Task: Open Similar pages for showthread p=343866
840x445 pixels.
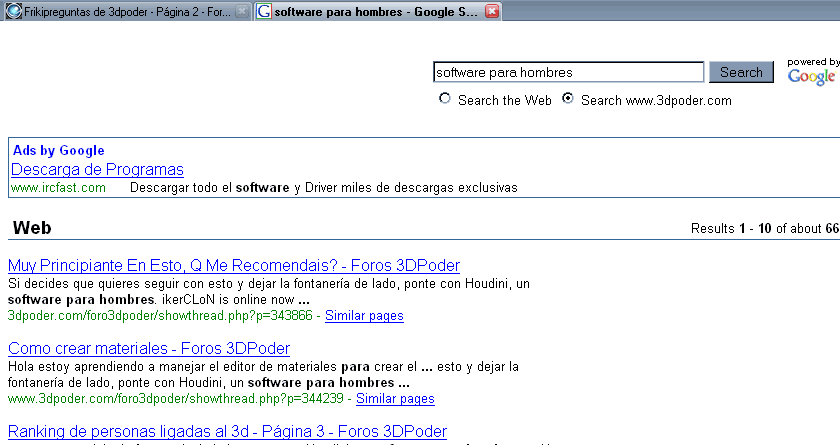Action: pyautogui.click(x=364, y=315)
